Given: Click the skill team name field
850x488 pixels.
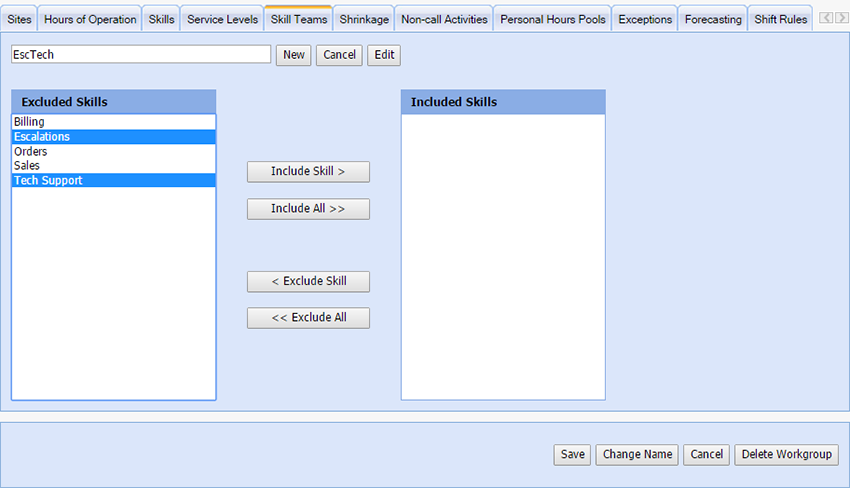Looking at the screenshot, I should [x=141, y=55].
